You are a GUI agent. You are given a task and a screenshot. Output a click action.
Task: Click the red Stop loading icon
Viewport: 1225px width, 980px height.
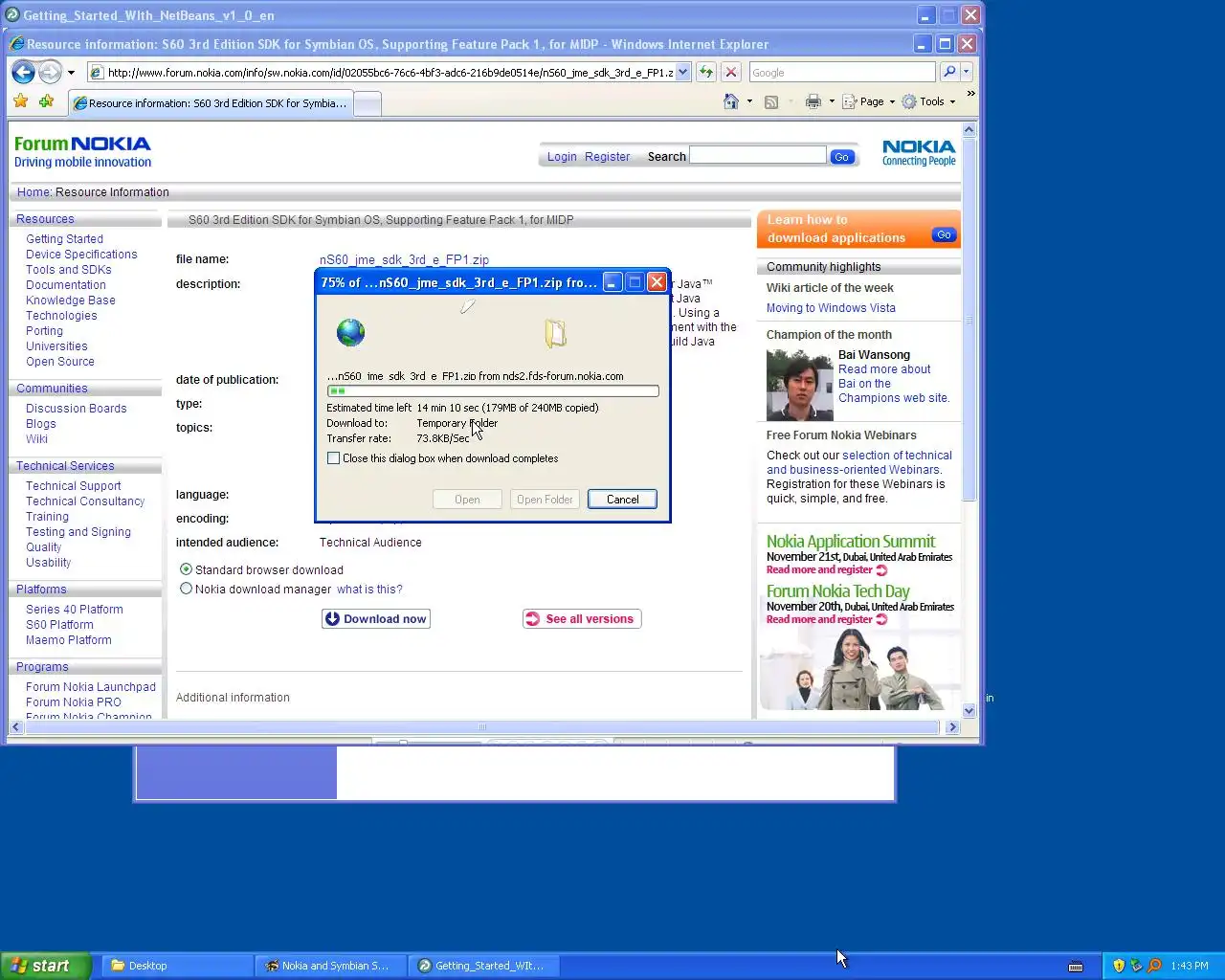(x=731, y=72)
